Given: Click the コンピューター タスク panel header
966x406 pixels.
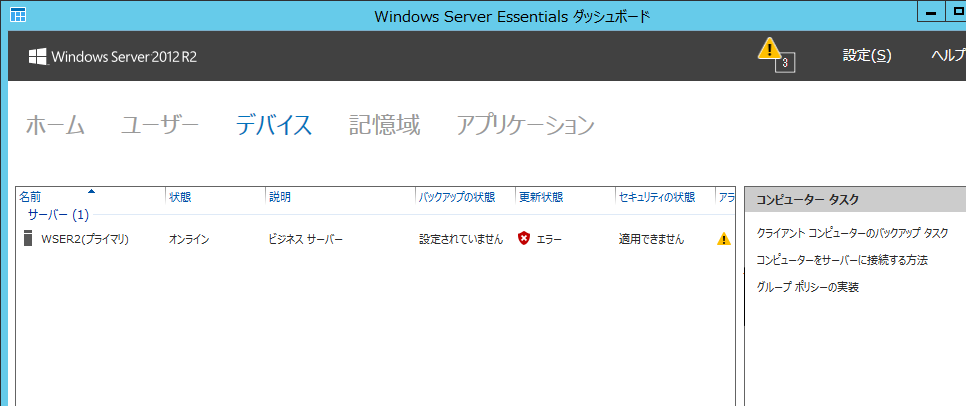Looking at the screenshot, I should pyautogui.click(x=855, y=200).
